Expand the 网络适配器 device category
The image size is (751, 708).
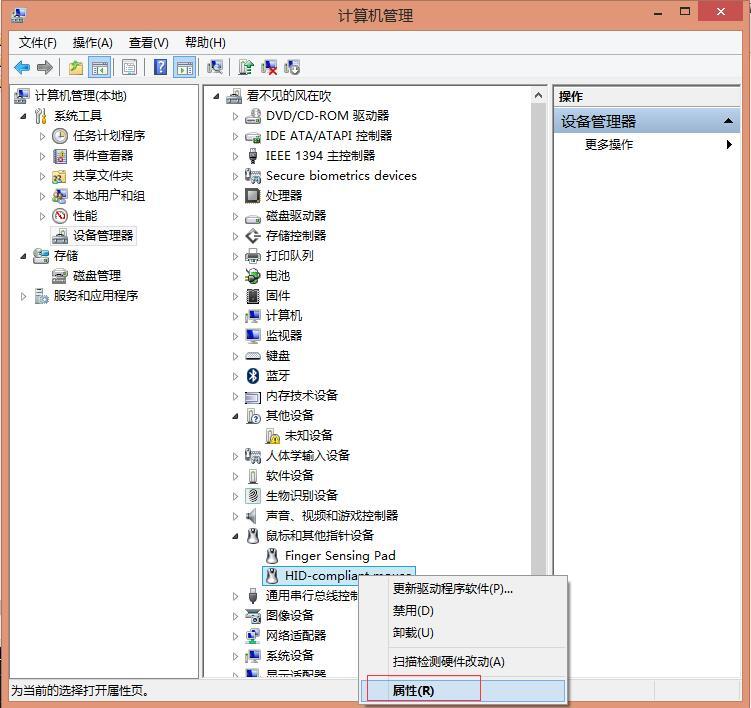pyautogui.click(x=236, y=636)
